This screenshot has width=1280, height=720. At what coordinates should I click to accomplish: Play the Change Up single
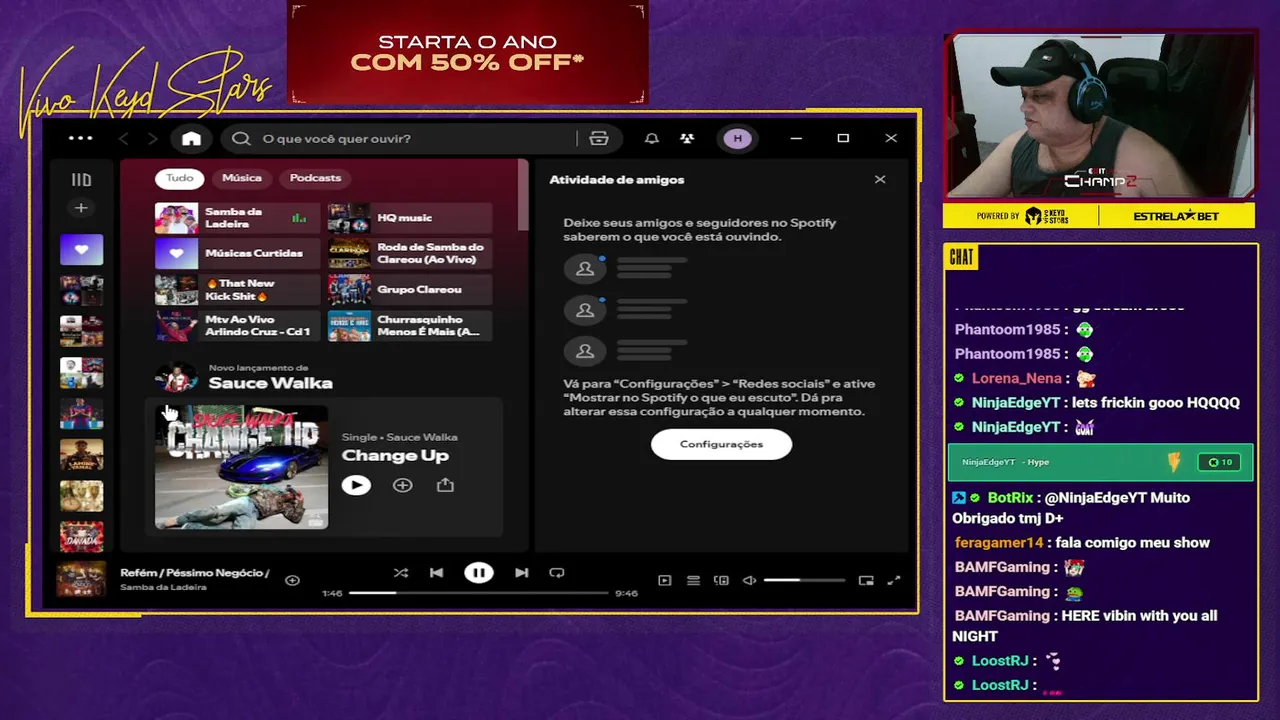pyautogui.click(x=356, y=485)
